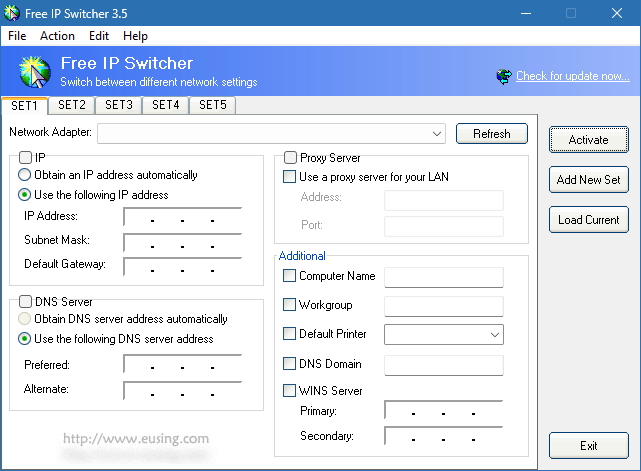Switch to the SET1 tab
Viewport: 641px width, 471px height.
(x=25, y=105)
